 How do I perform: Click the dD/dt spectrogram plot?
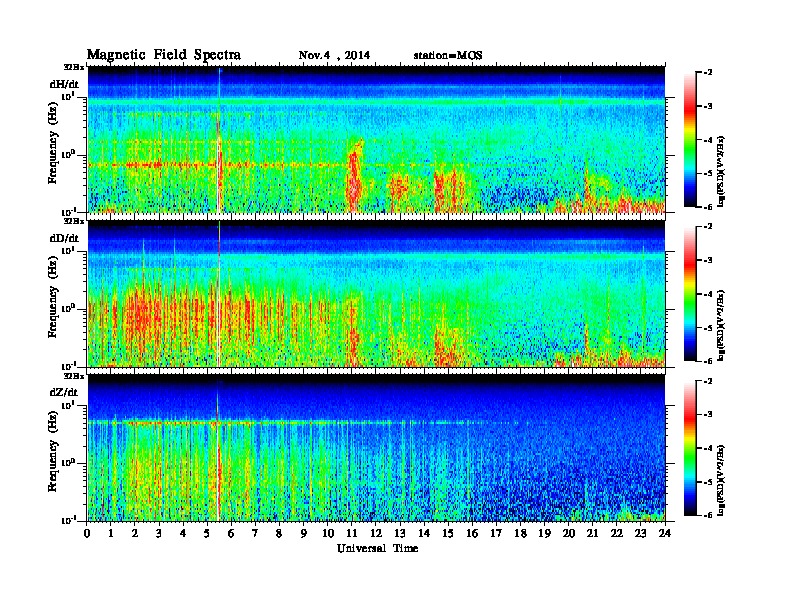pyautogui.click(x=376, y=293)
